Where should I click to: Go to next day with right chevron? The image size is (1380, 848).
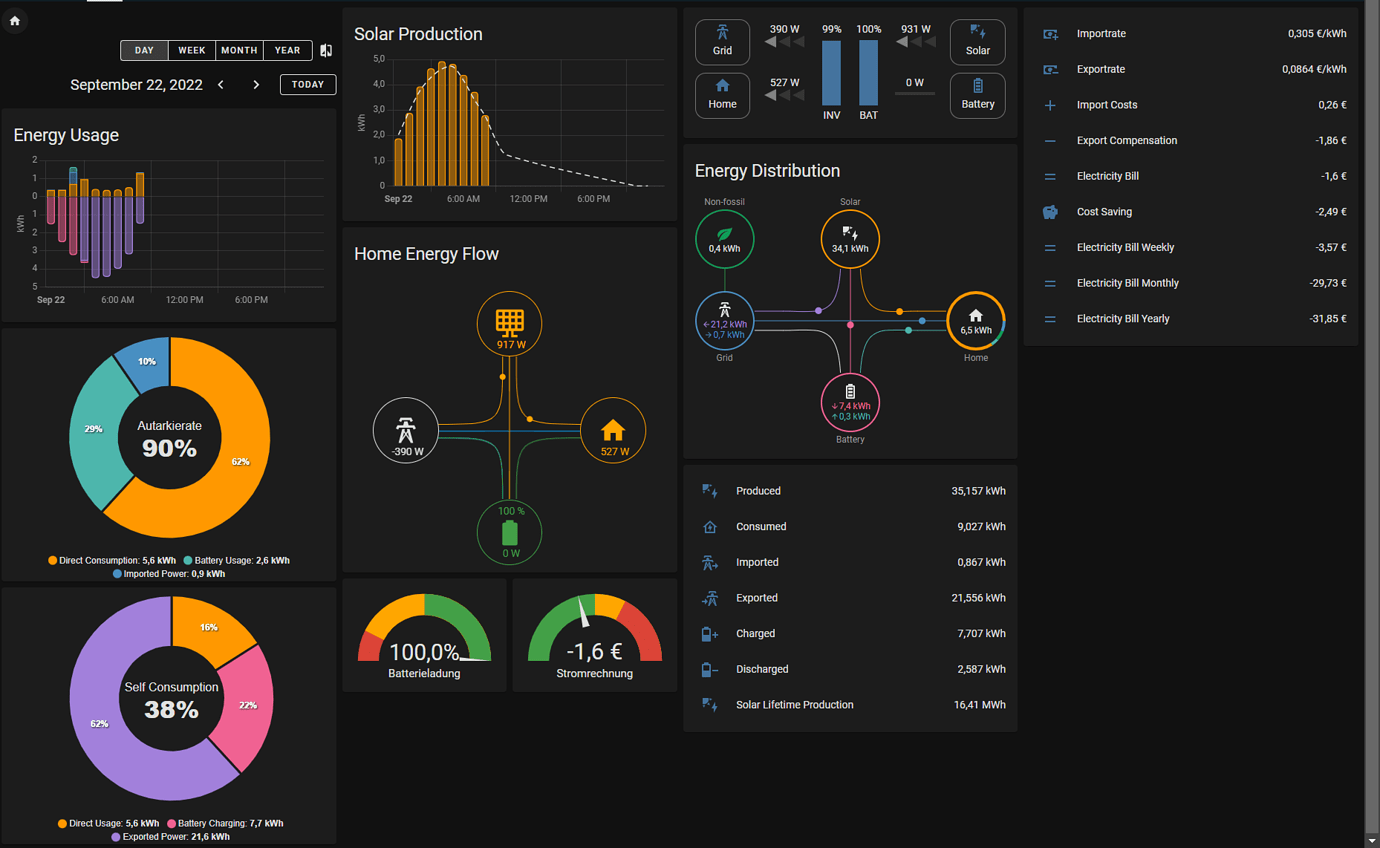256,85
